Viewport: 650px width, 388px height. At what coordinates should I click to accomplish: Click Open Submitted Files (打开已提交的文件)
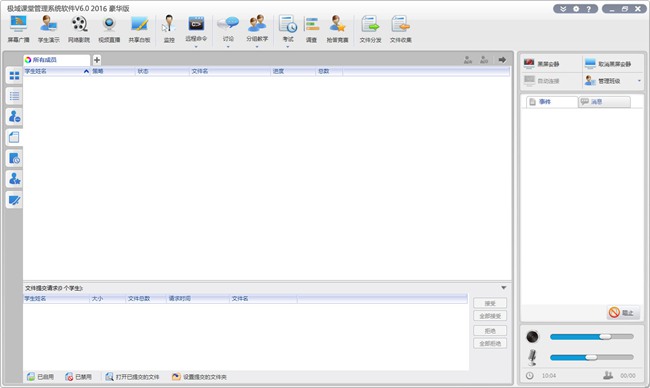pyautogui.click(x=132, y=376)
